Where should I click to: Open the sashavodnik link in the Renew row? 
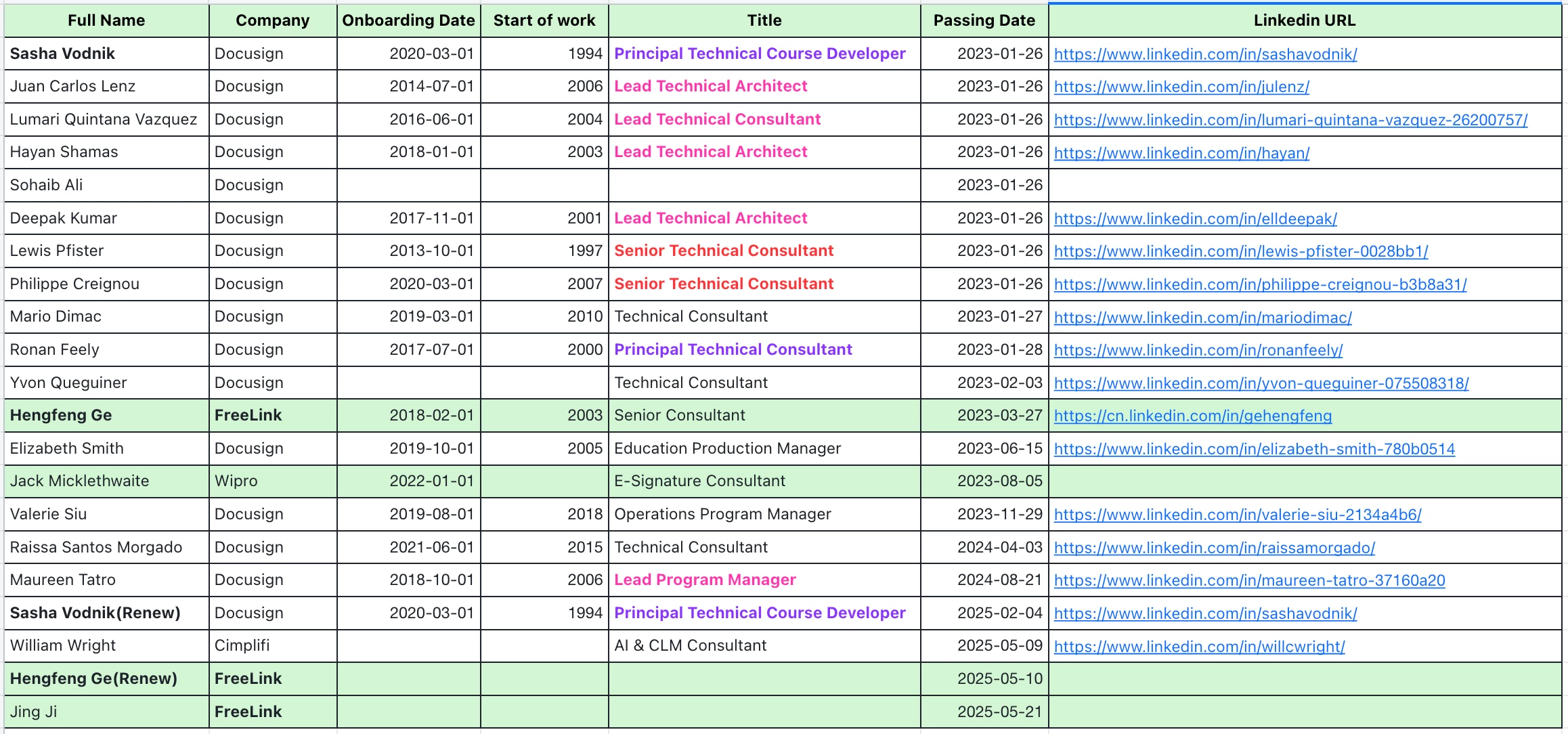coord(1205,613)
